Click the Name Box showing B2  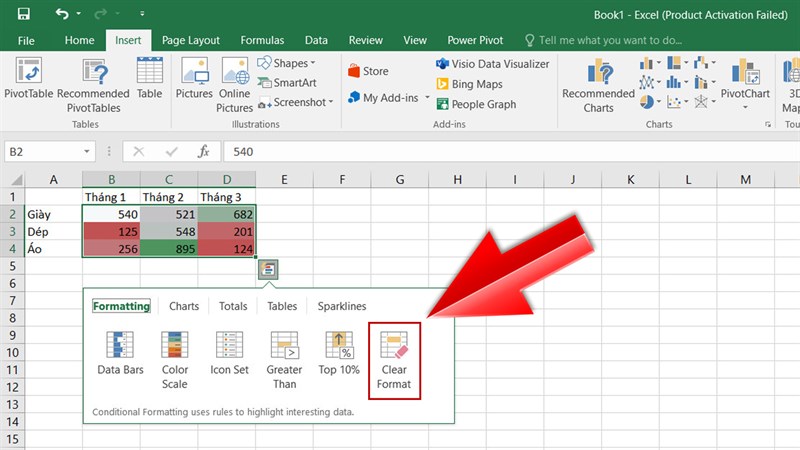pyautogui.click(x=43, y=152)
